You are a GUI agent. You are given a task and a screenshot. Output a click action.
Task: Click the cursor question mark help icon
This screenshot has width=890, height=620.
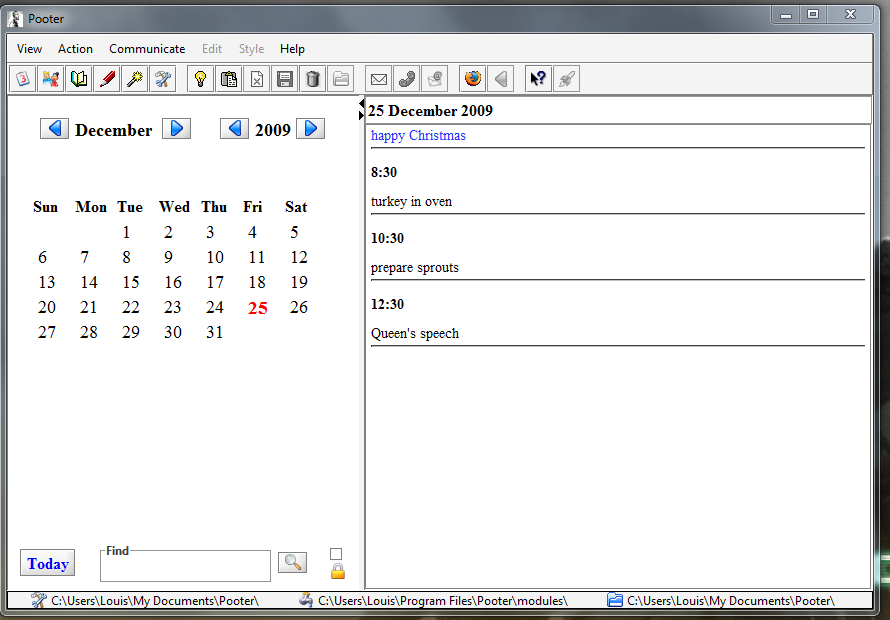538,79
